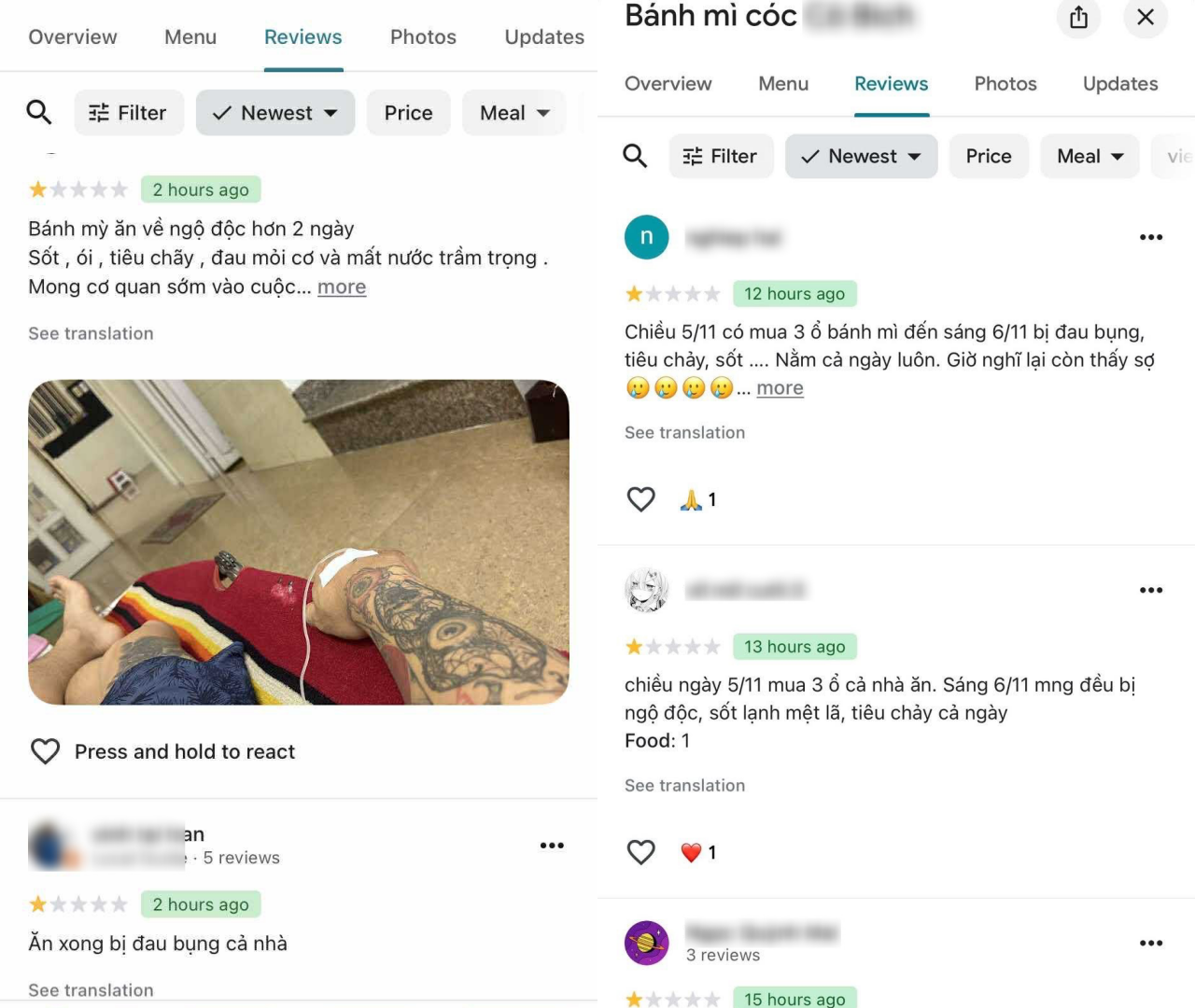Expand 'more' link in food poisoning review
This screenshot has width=1195, height=1008.
tap(342, 287)
